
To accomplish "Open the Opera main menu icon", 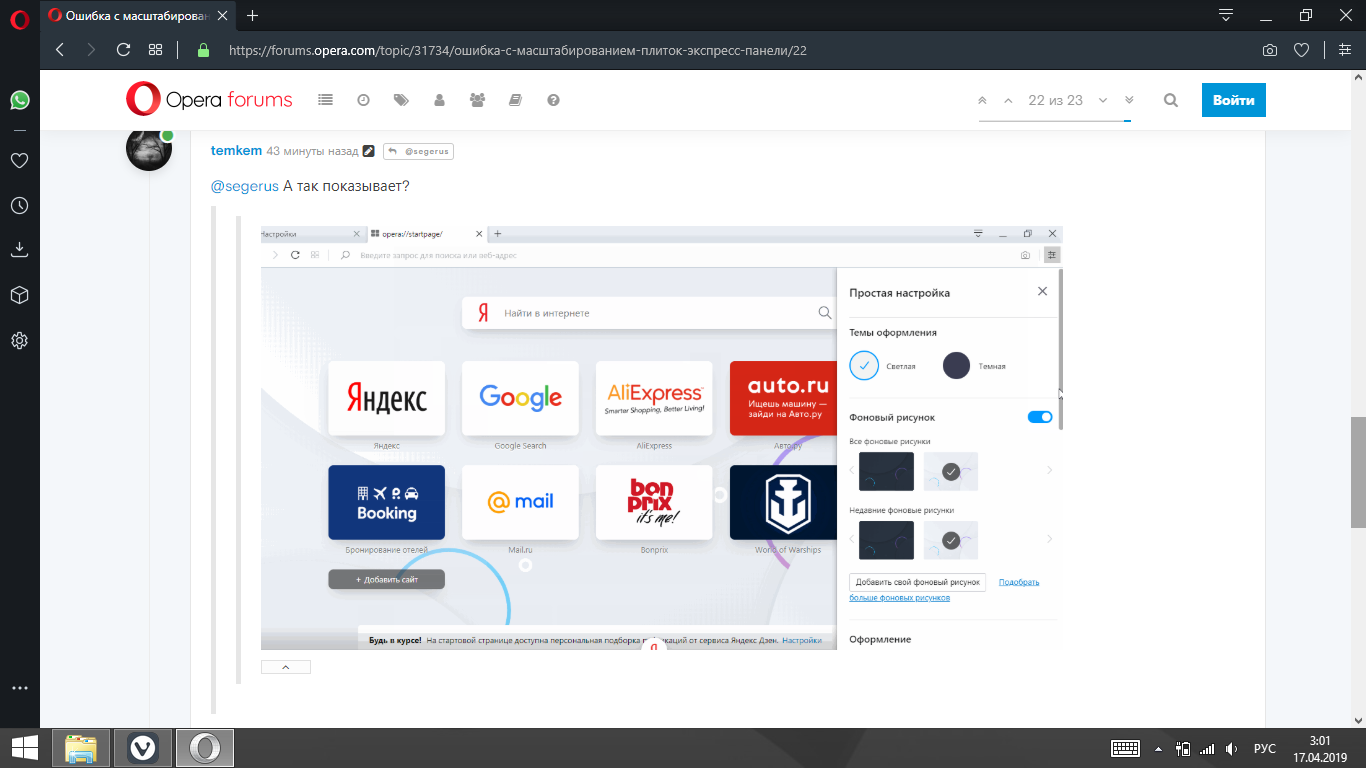I will [x=19, y=20].
